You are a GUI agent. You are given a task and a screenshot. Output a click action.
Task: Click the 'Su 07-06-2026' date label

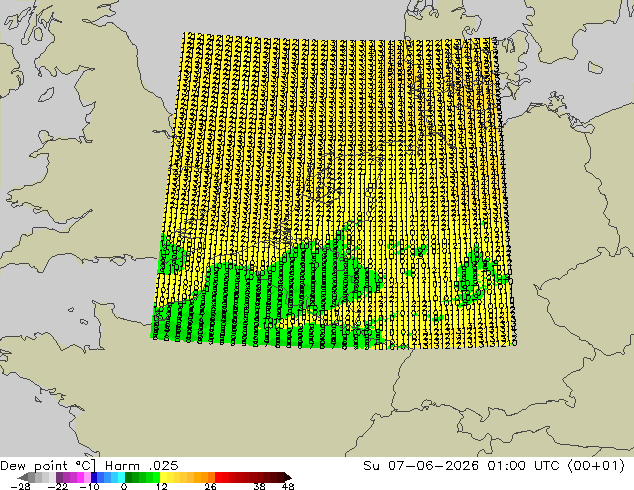[421, 466]
